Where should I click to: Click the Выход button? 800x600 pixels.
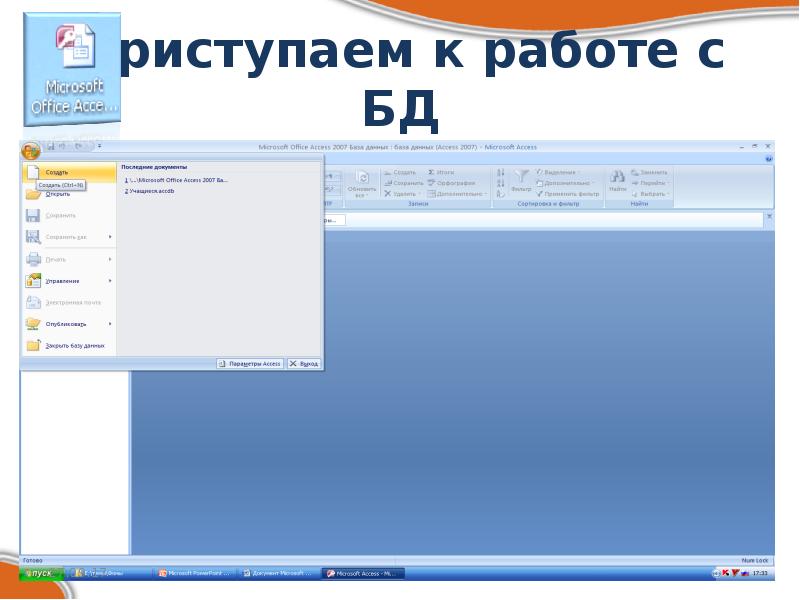(304, 364)
